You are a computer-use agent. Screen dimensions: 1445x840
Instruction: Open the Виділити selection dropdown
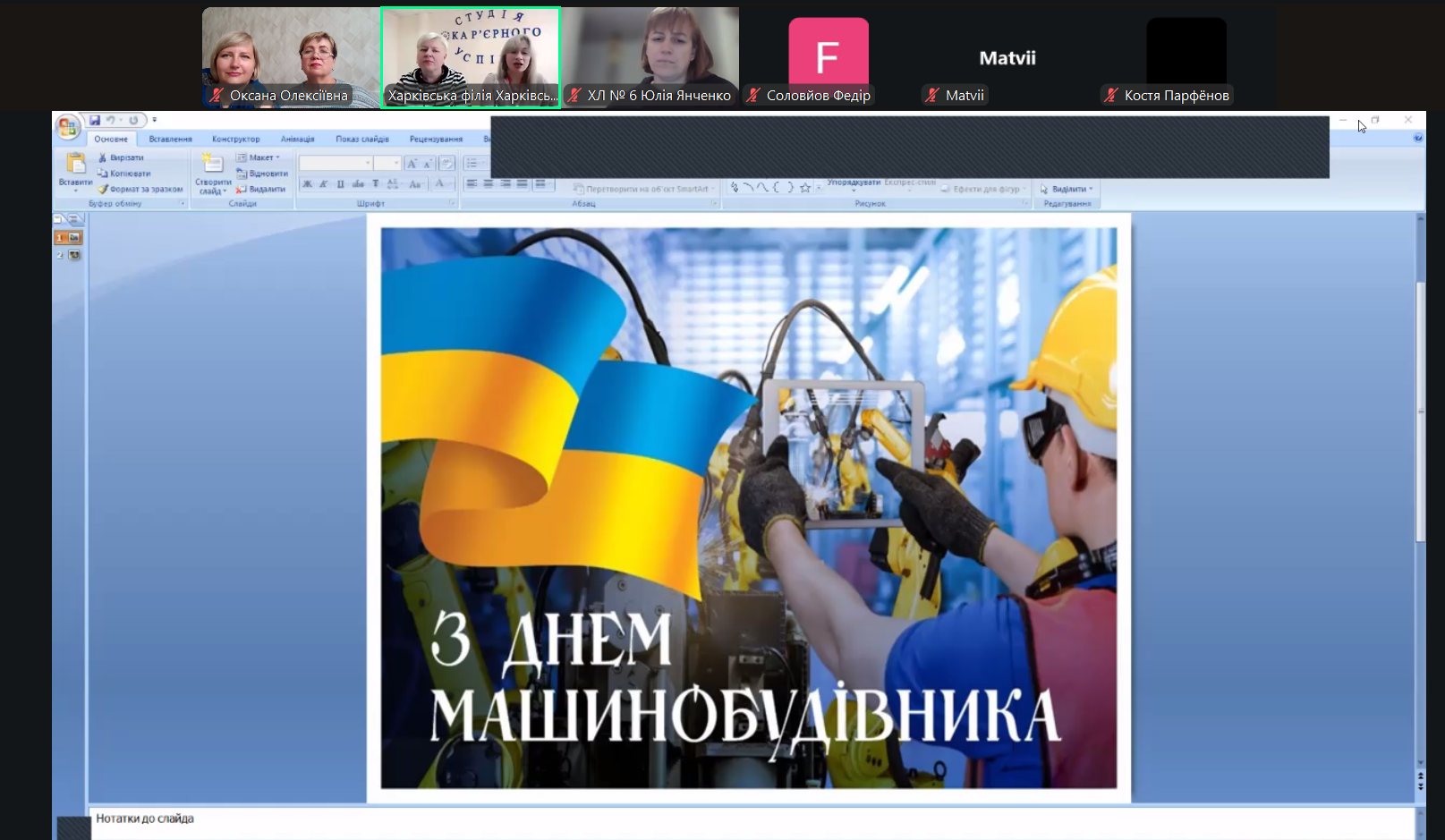click(x=1067, y=189)
